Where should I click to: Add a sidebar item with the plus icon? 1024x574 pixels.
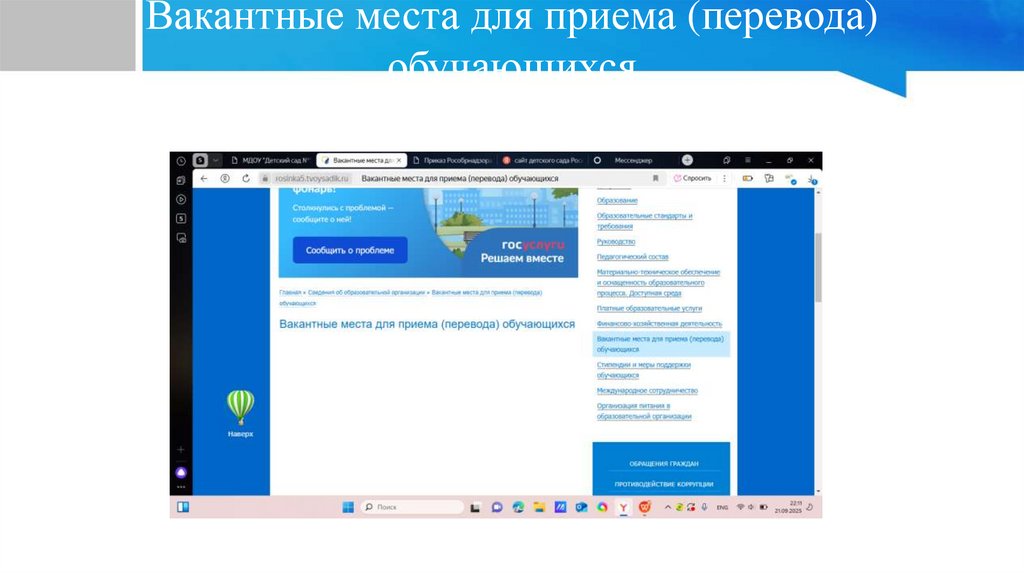181,450
